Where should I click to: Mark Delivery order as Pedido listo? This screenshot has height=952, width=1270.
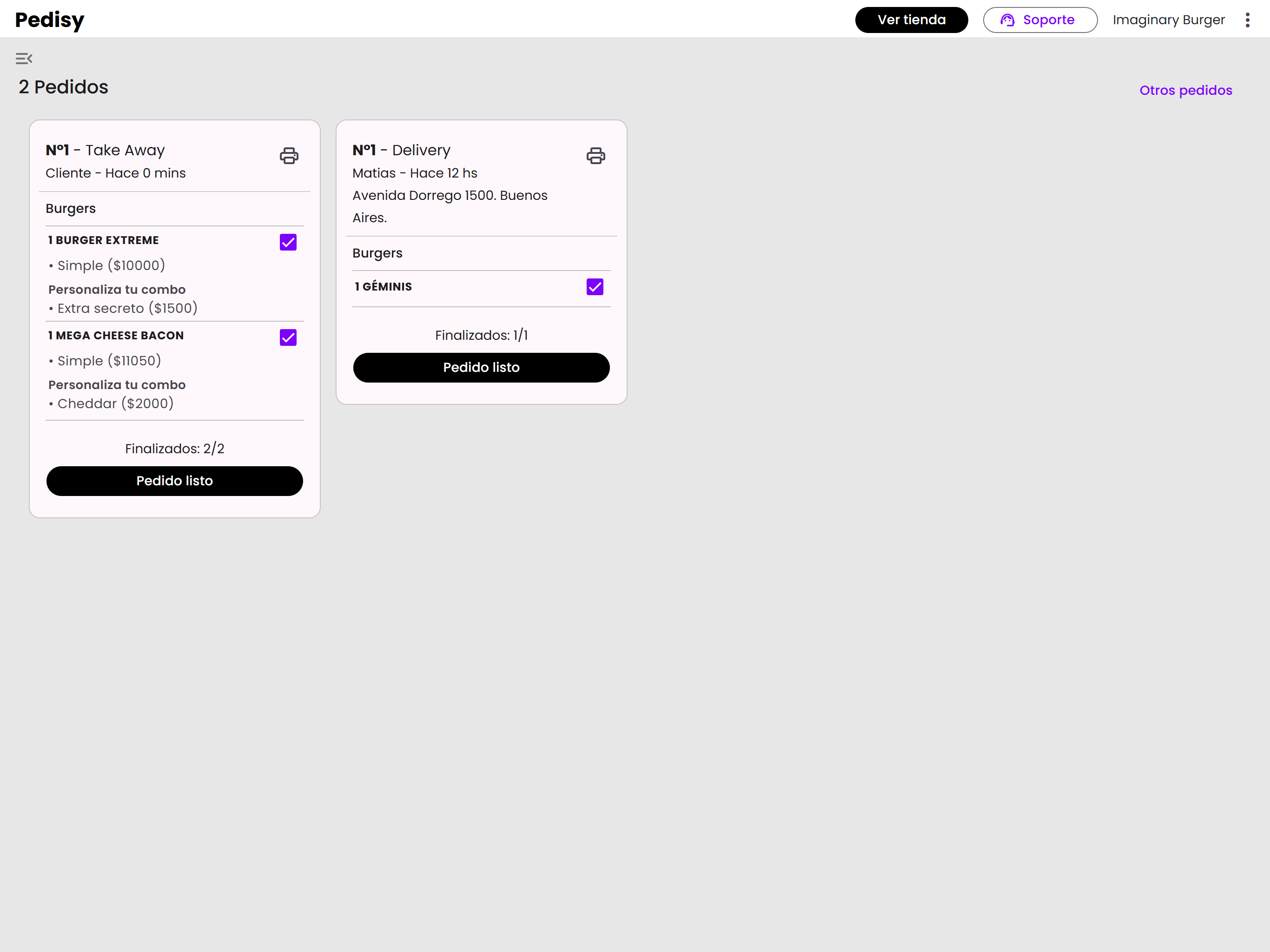481,368
